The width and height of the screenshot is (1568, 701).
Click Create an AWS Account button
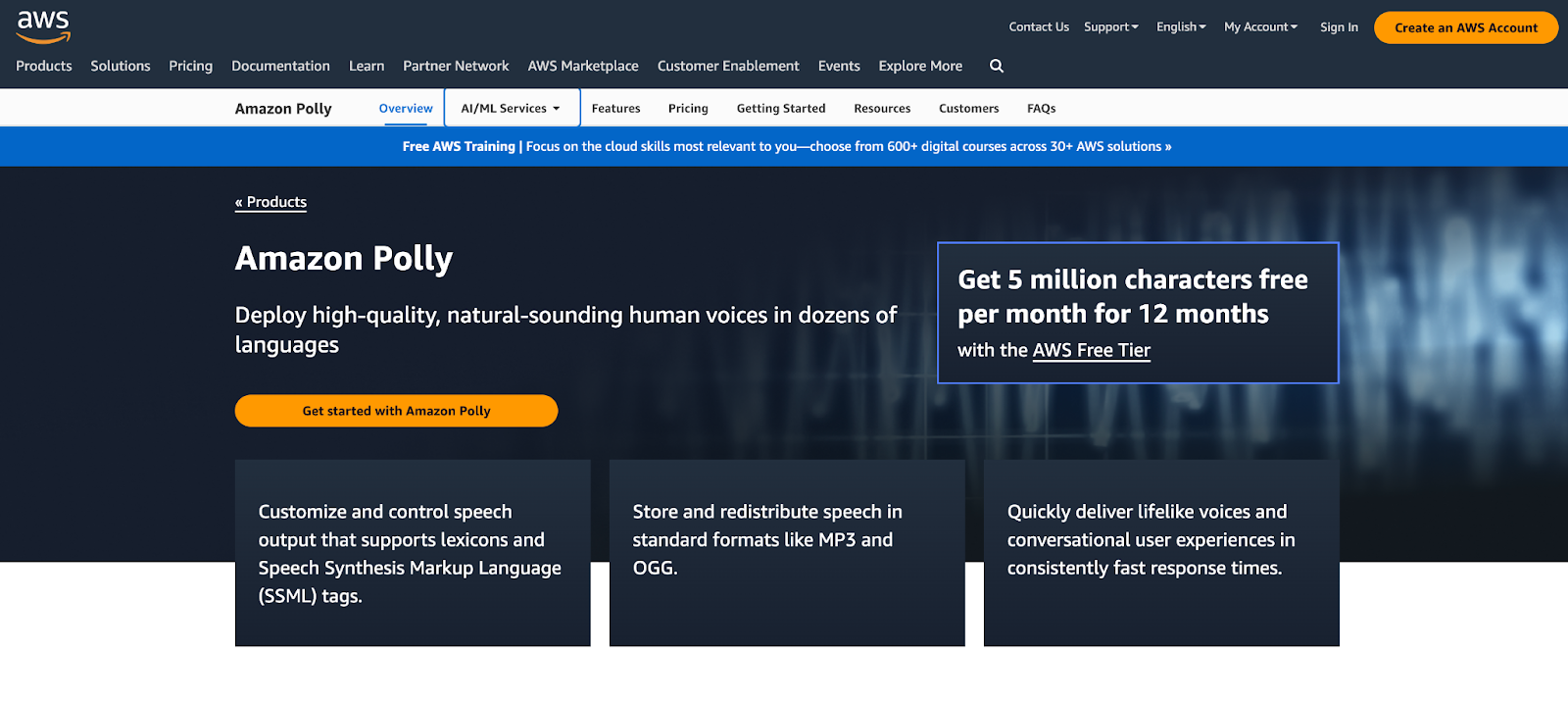pyautogui.click(x=1466, y=27)
